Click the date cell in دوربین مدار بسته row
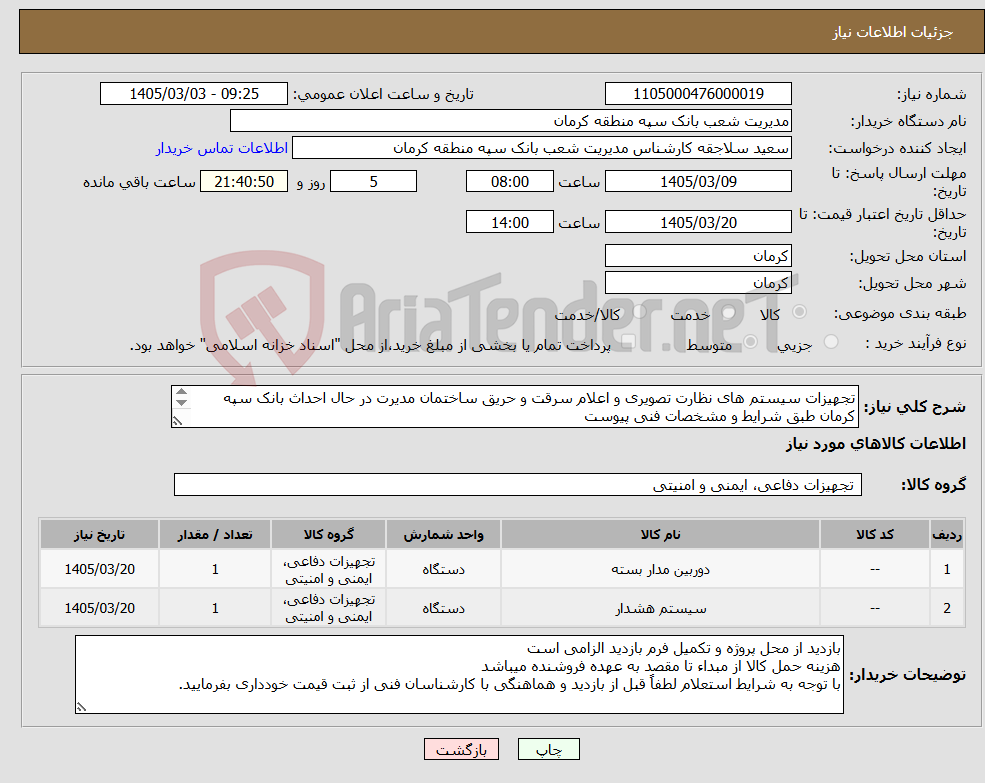Viewport: 985px width, 783px height. [x=99, y=569]
